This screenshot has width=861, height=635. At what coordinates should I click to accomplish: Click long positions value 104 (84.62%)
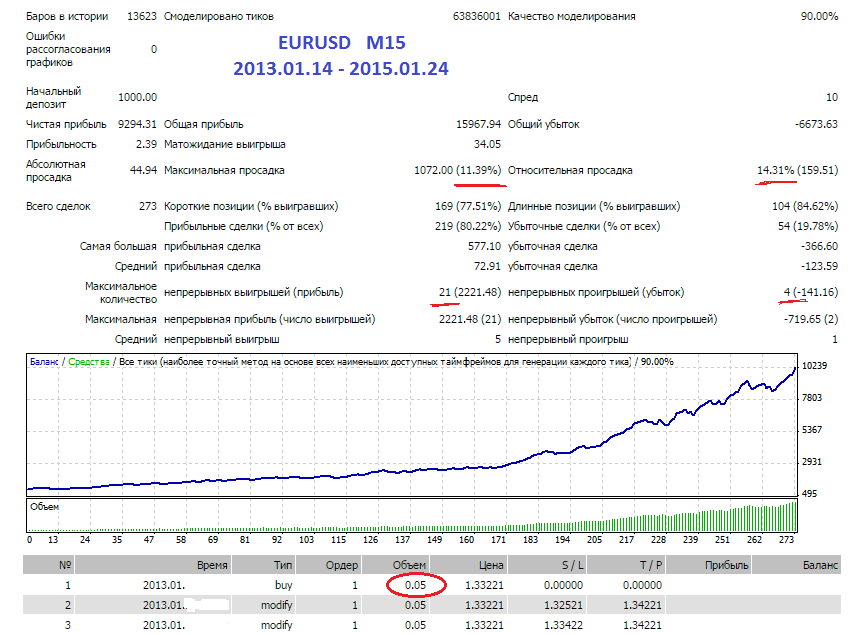coord(805,207)
